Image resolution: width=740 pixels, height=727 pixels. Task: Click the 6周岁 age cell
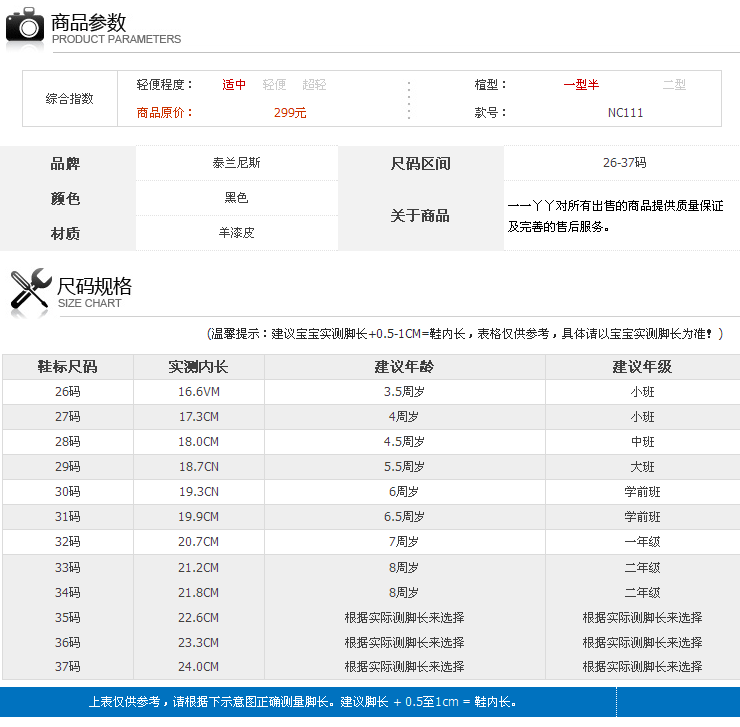click(x=404, y=492)
